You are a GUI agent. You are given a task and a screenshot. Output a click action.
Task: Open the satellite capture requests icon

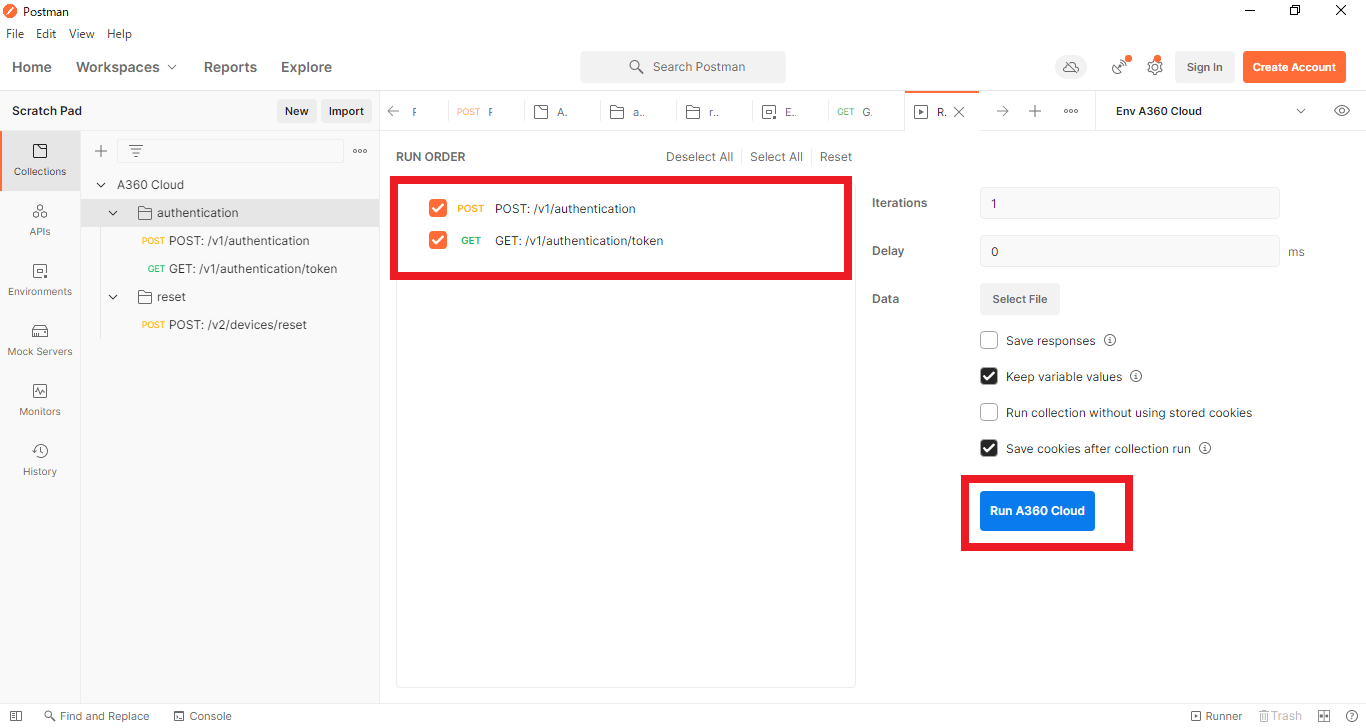(1121, 67)
